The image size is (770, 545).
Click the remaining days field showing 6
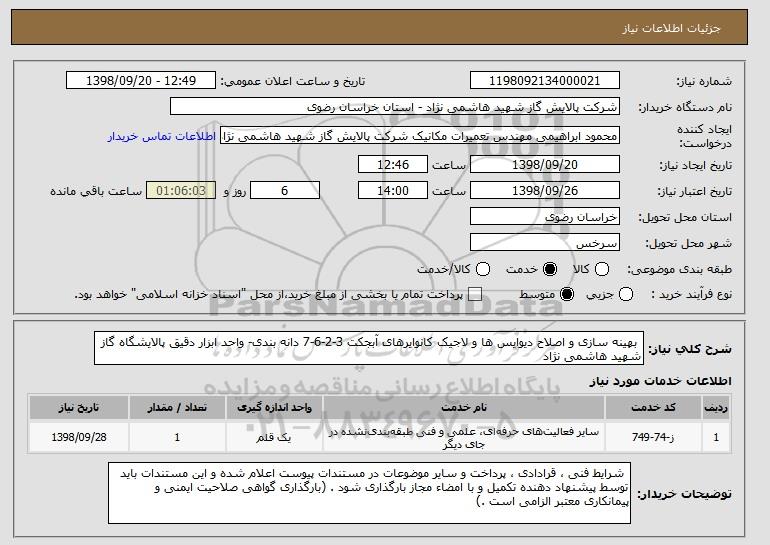(x=285, y=191)
